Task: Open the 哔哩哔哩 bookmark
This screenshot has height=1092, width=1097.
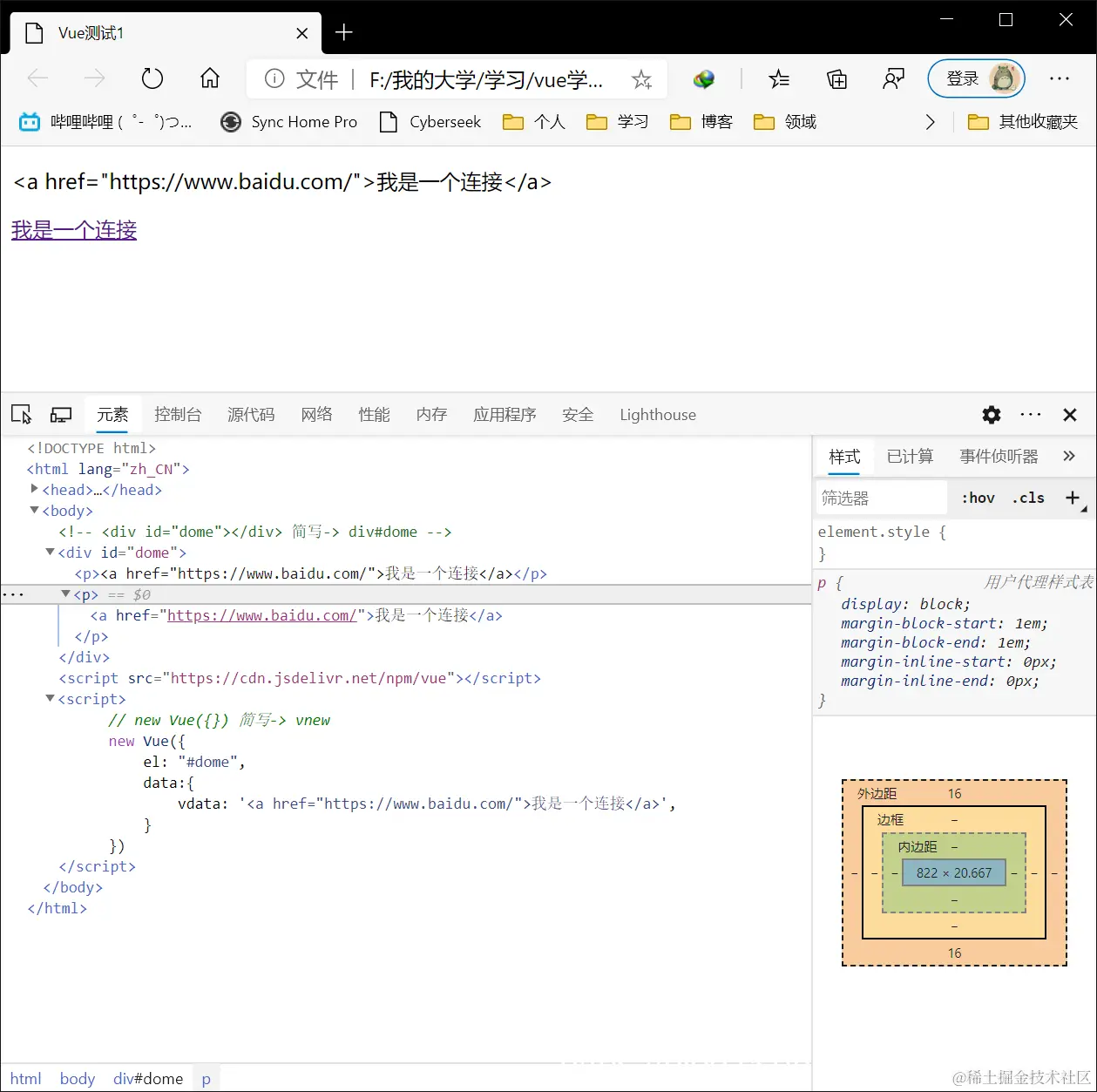Action: [x=105, y=122]
